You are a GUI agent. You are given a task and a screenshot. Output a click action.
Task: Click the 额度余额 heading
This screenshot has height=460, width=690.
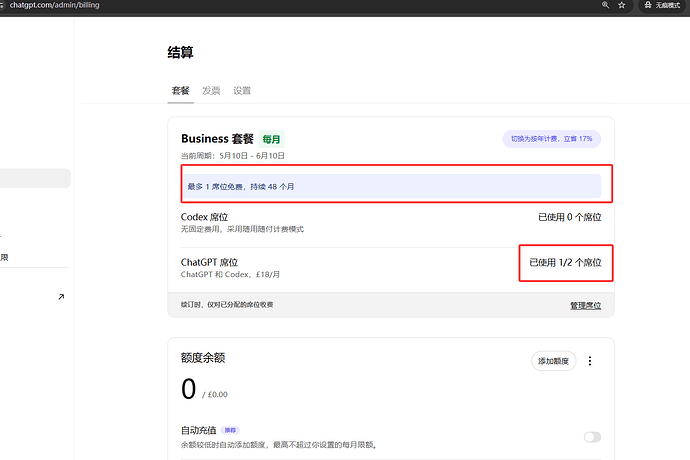point(203,358)
